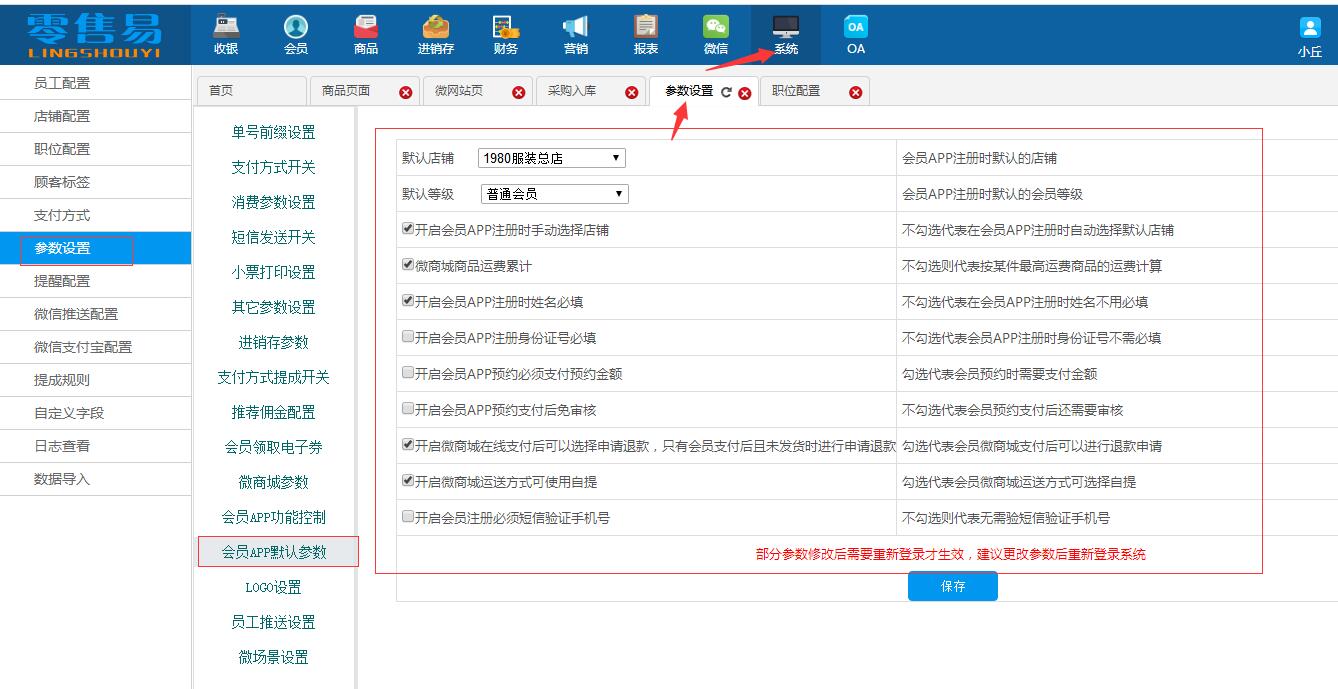Open the 会员 member management module

297,34
